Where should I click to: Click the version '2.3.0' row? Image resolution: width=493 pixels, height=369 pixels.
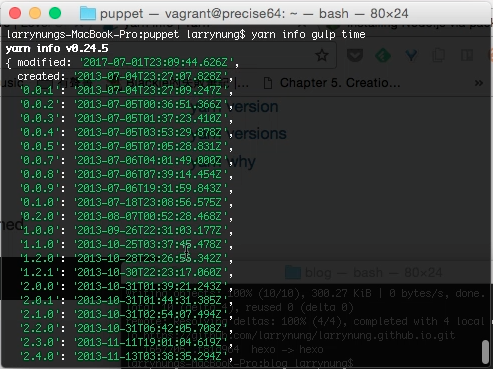coord(126,342)
